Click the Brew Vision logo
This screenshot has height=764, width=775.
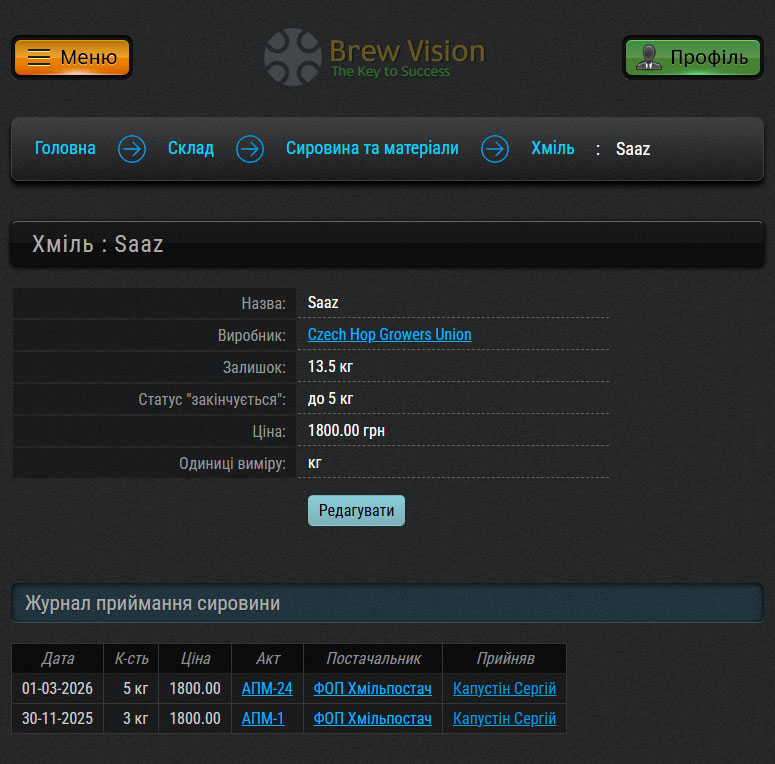coord(375,57)
